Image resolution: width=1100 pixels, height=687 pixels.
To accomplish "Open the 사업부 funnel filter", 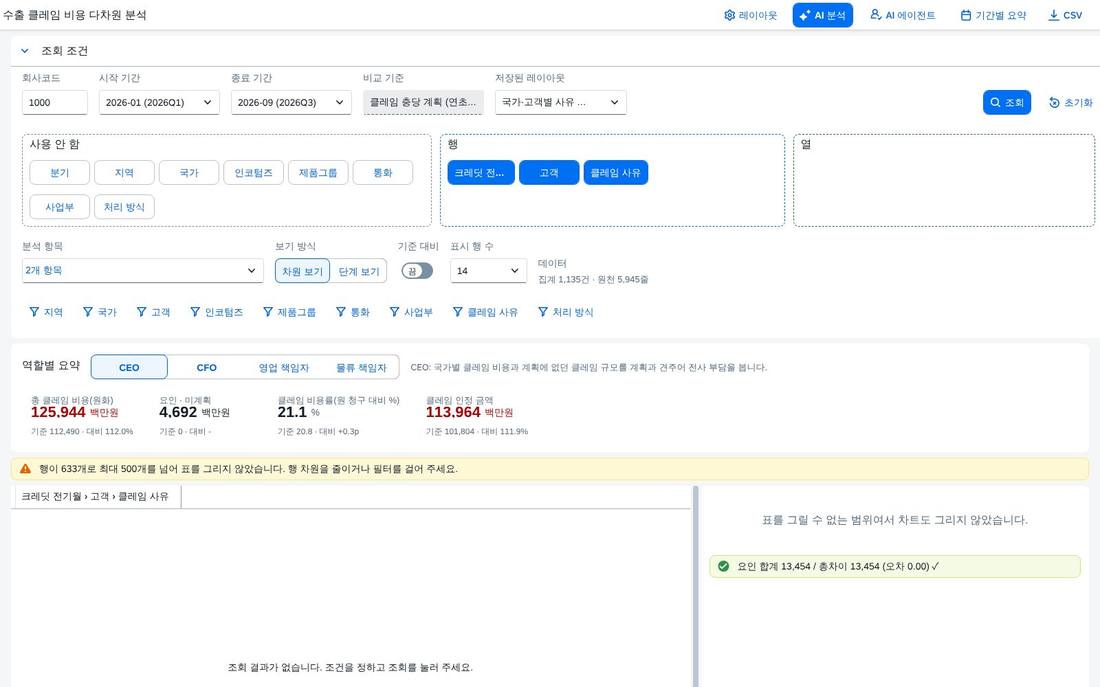I will tap(411, 312).
